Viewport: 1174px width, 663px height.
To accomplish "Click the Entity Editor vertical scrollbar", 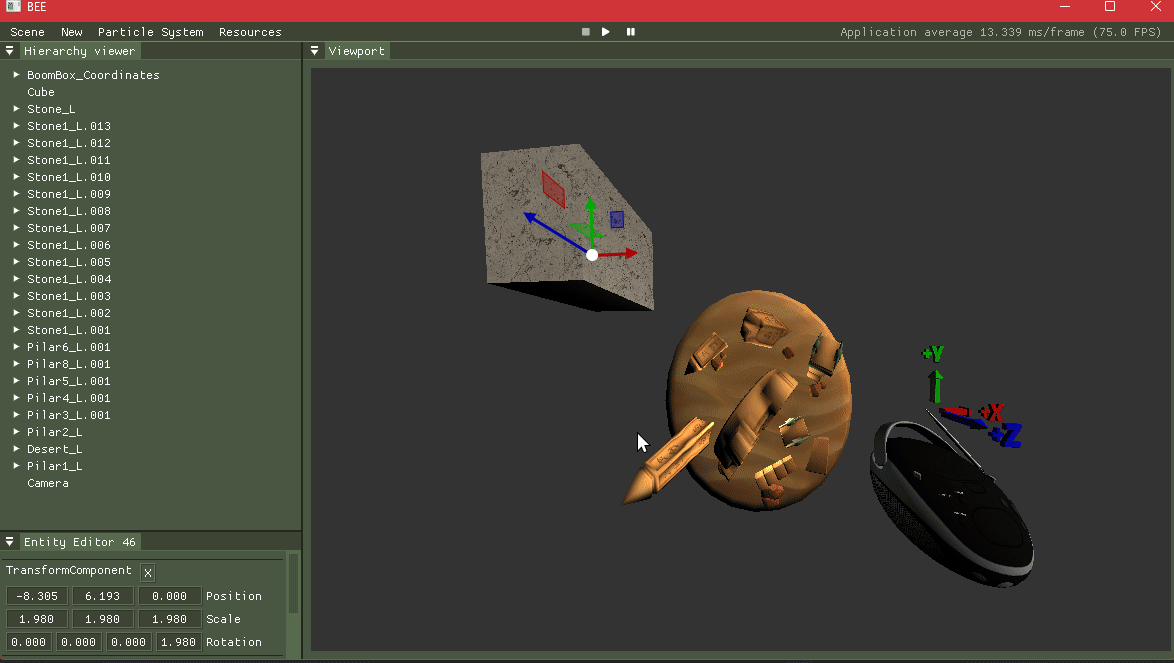I will (x=293, y=585).
